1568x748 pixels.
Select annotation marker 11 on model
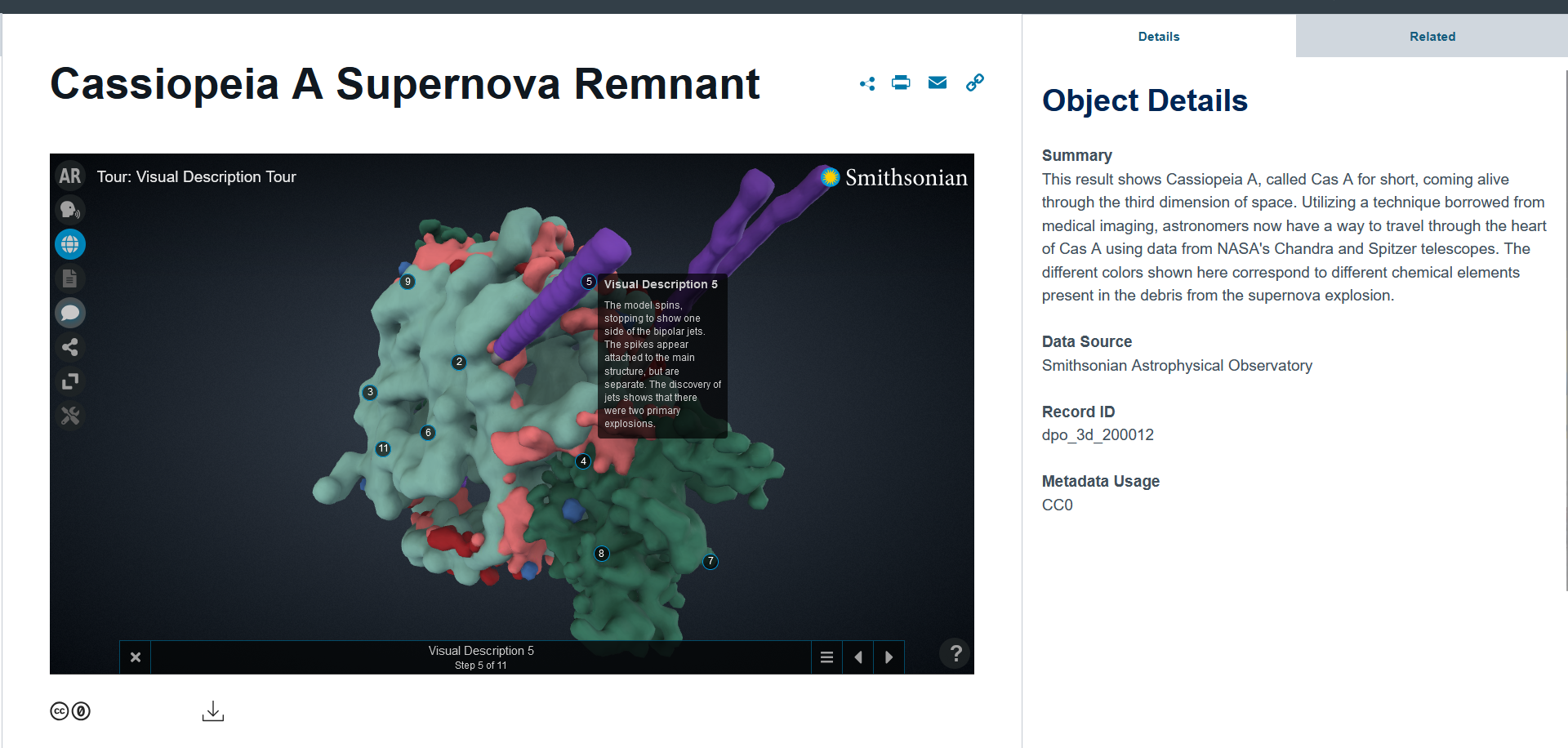(383, 448)
